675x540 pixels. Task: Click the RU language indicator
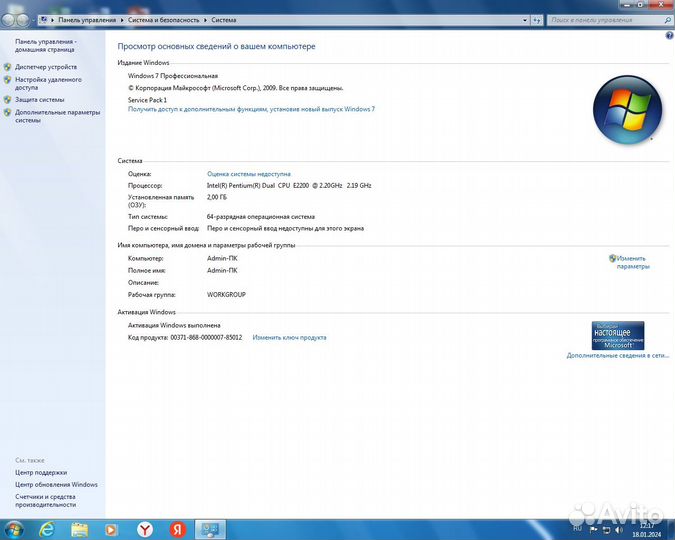click(577, 528)
